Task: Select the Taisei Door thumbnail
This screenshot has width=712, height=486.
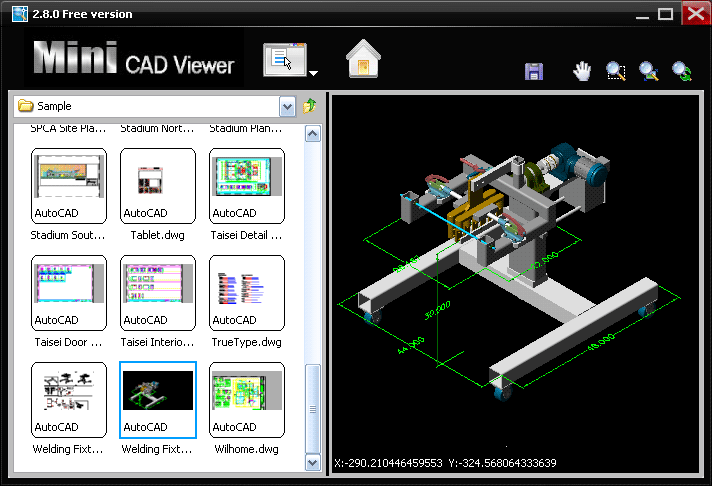Action: point(69,293)
